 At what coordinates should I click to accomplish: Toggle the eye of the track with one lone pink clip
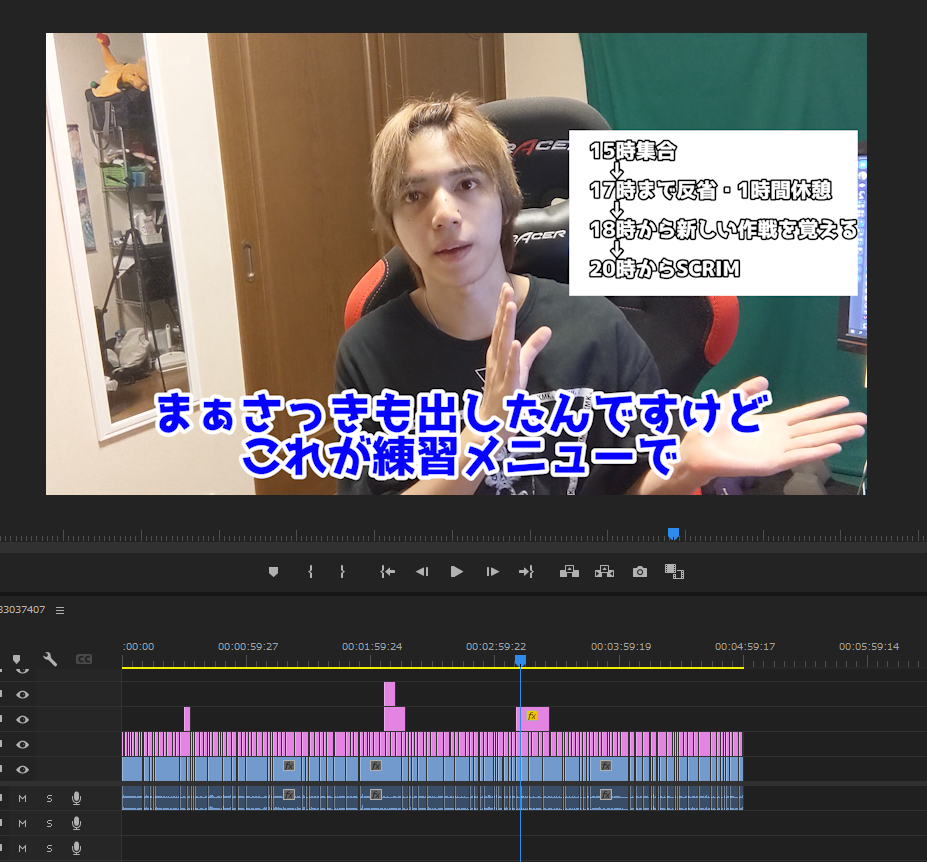(x=22, y=695)
